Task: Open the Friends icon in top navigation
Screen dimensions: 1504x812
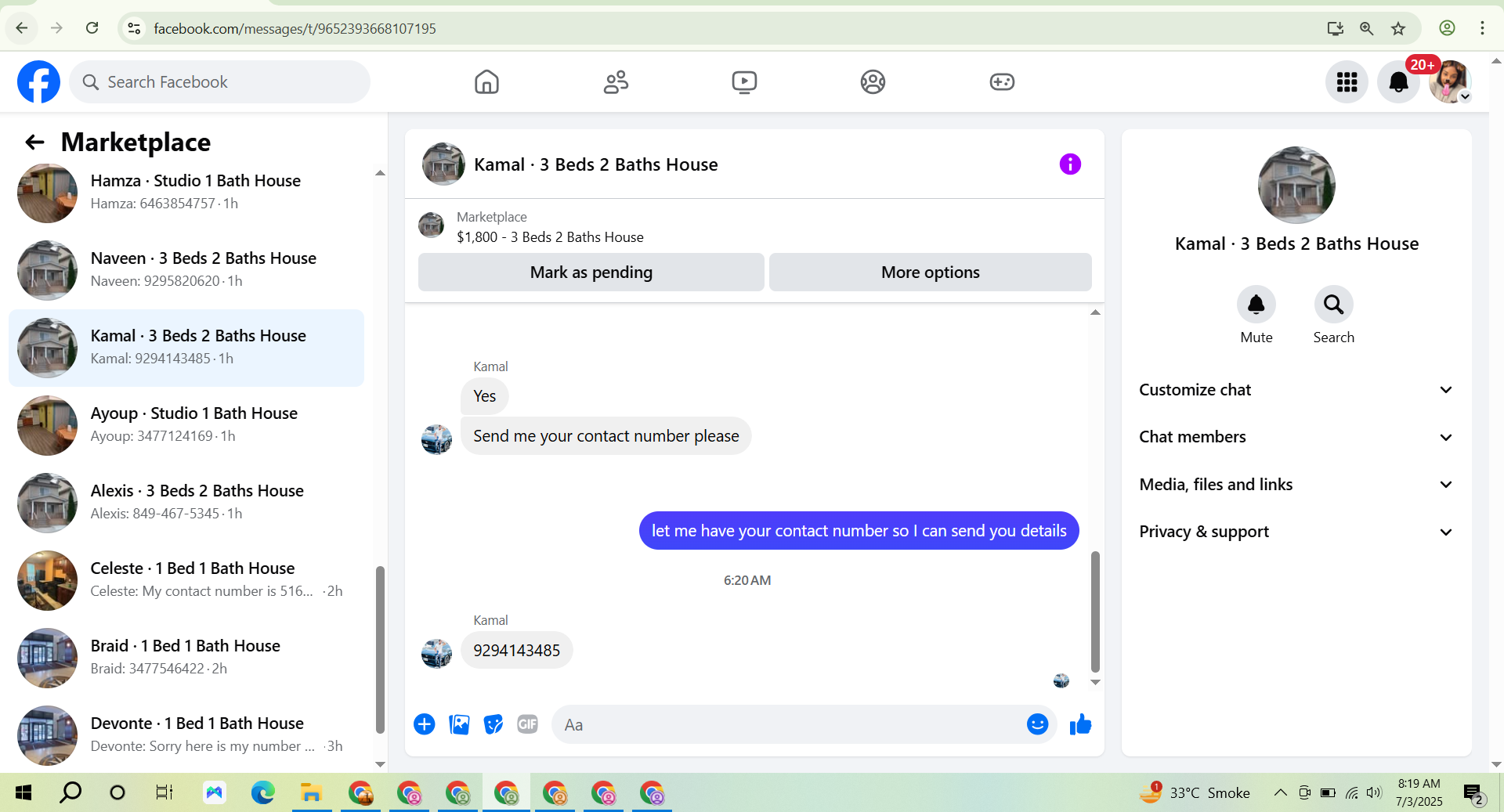Action: 616,81
